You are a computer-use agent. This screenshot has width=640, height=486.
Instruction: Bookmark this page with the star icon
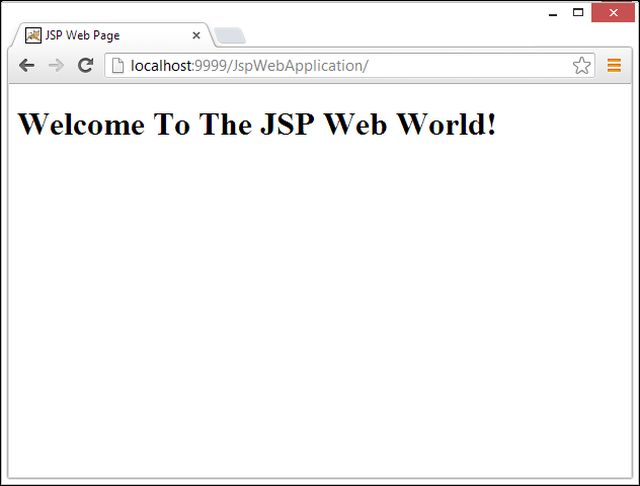(x=582, y=65)
